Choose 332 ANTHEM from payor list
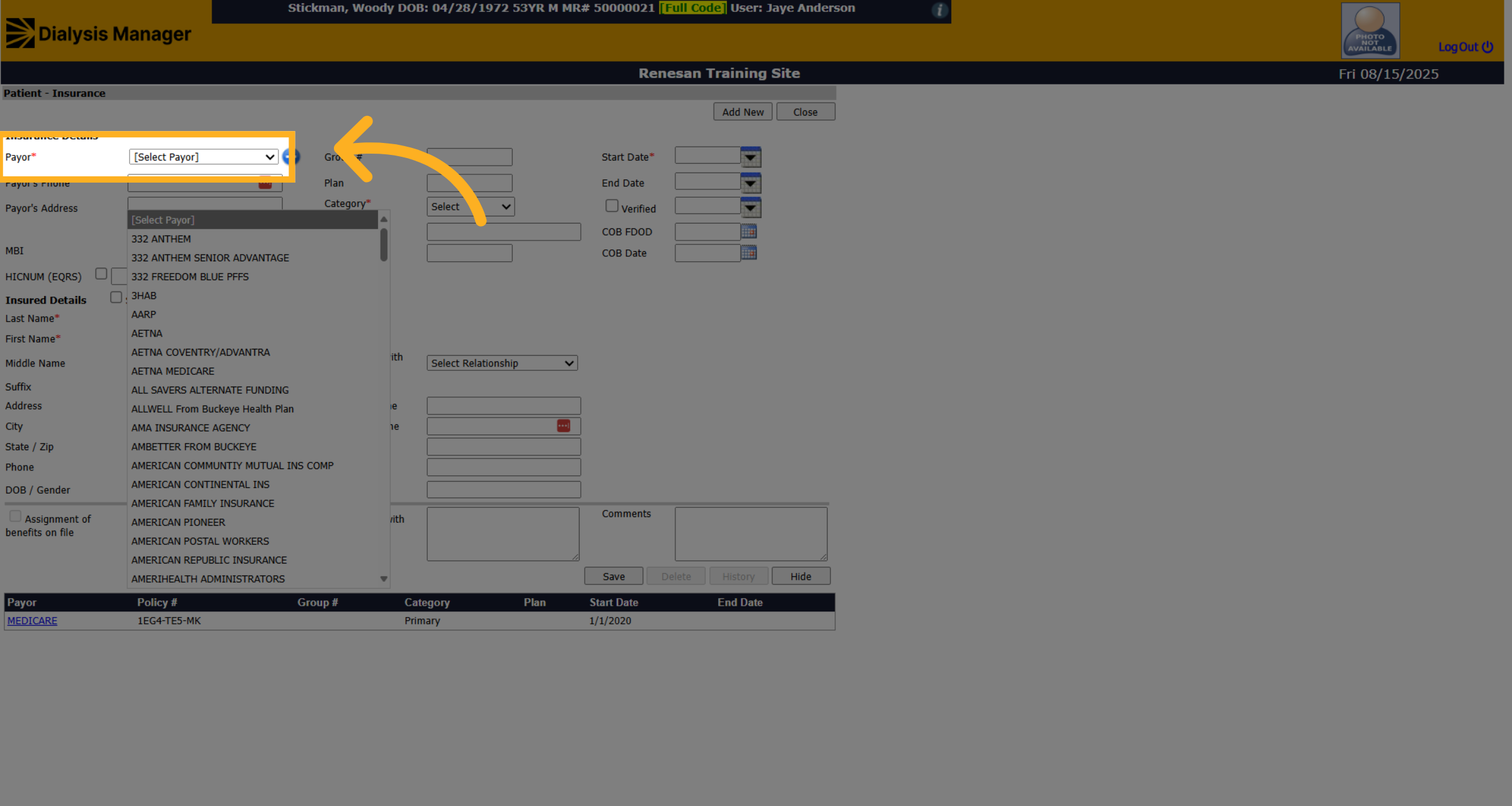Screen dimensions: 1512x806 click(x=253, y=239)
